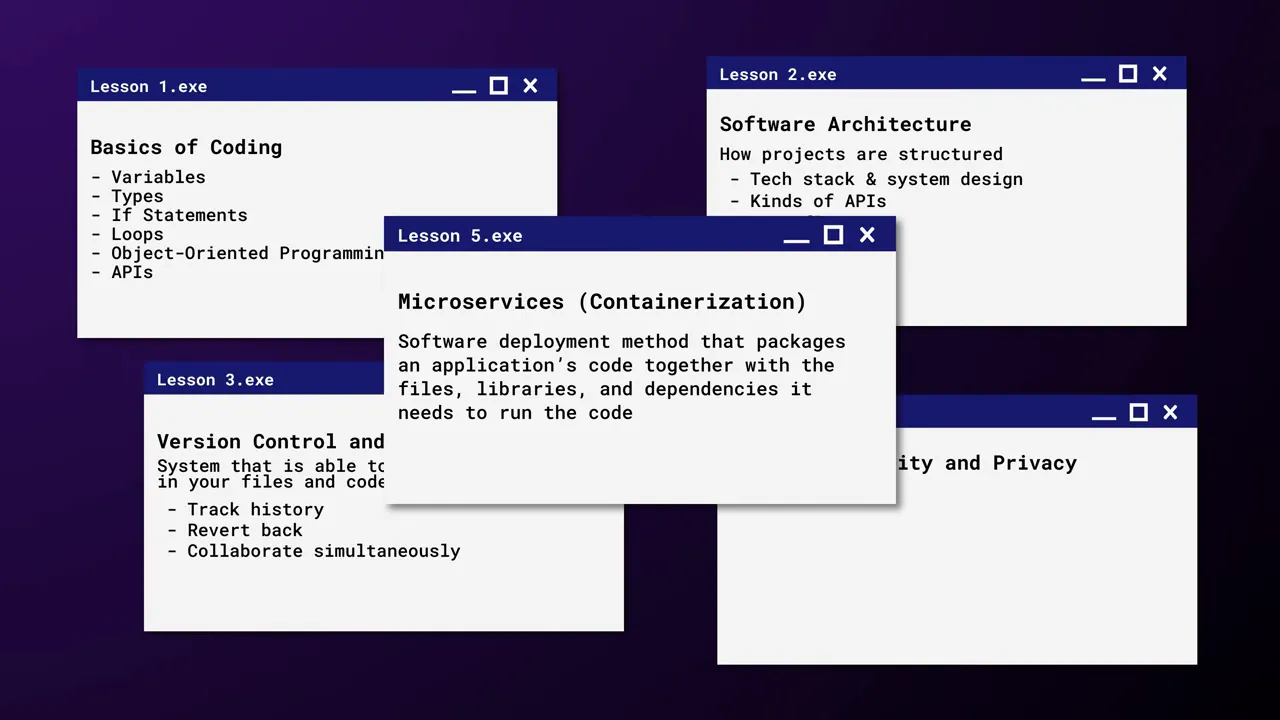Image resolution: width=1280 pixels, height=720 pixels.
Task: Minimize the window showing the Privacy heading
Action: click(1104, 418)
